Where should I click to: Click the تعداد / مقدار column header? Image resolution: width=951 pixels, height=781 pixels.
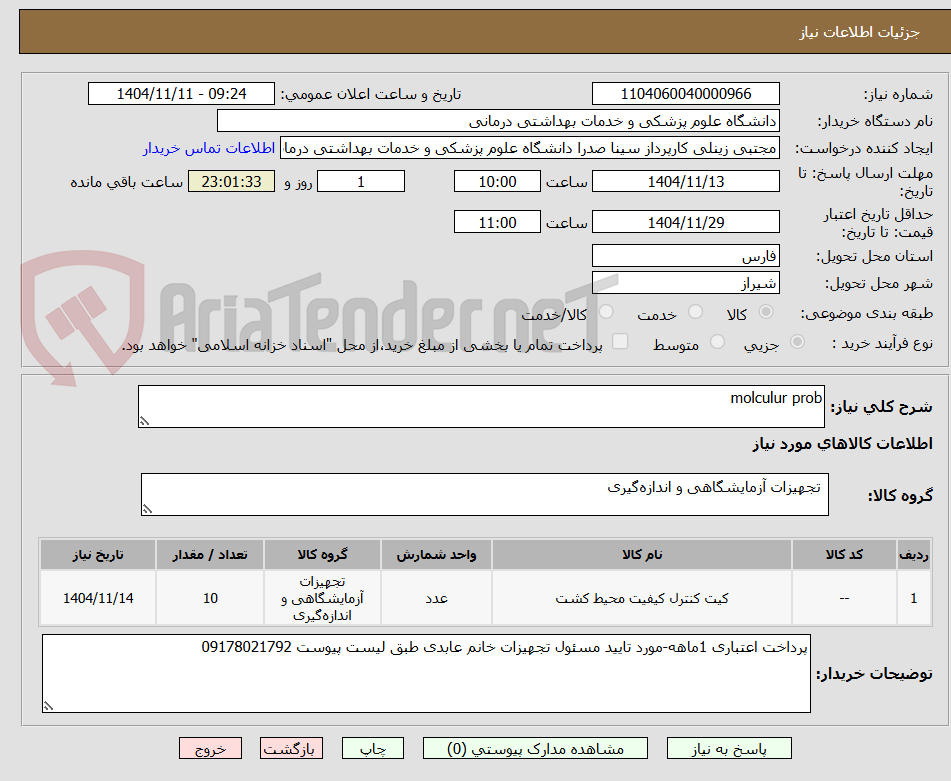point(210,554)
